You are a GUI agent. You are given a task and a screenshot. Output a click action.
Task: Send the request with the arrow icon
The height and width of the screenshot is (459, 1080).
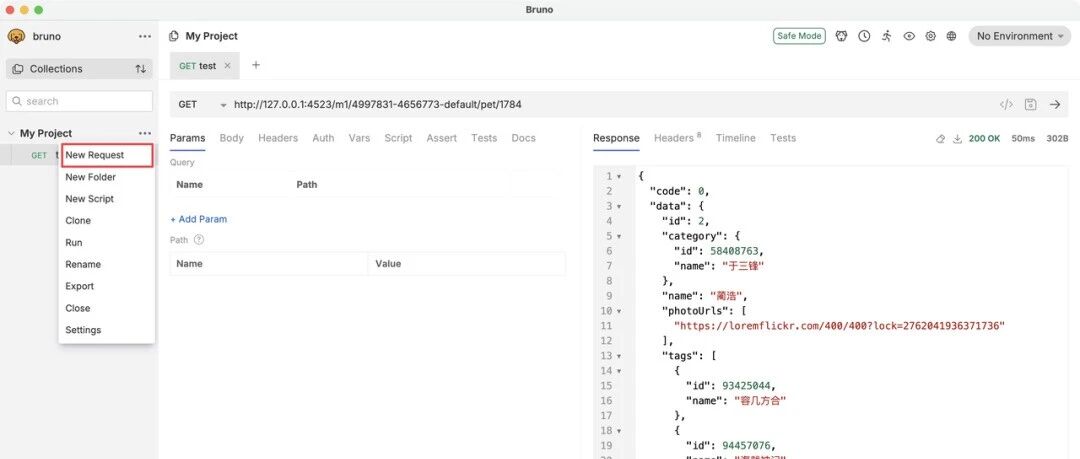pos(1054,104)
